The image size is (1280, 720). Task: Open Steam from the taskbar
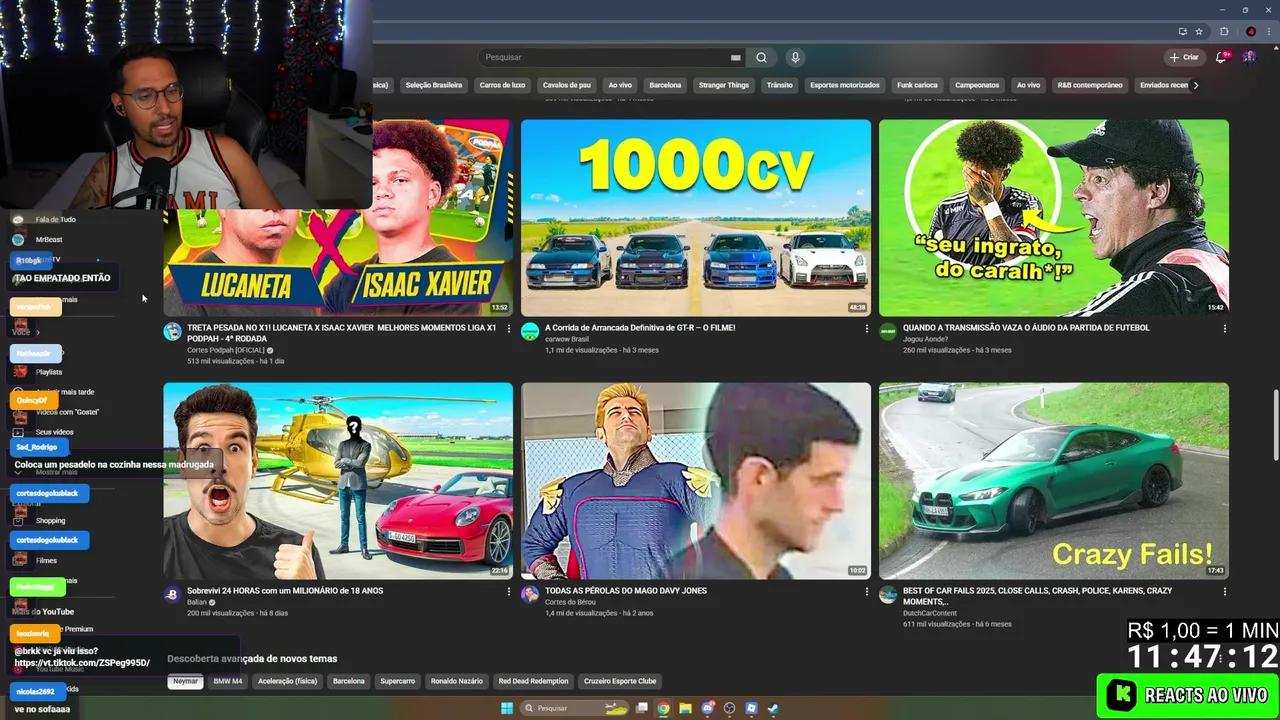[773, 708]
